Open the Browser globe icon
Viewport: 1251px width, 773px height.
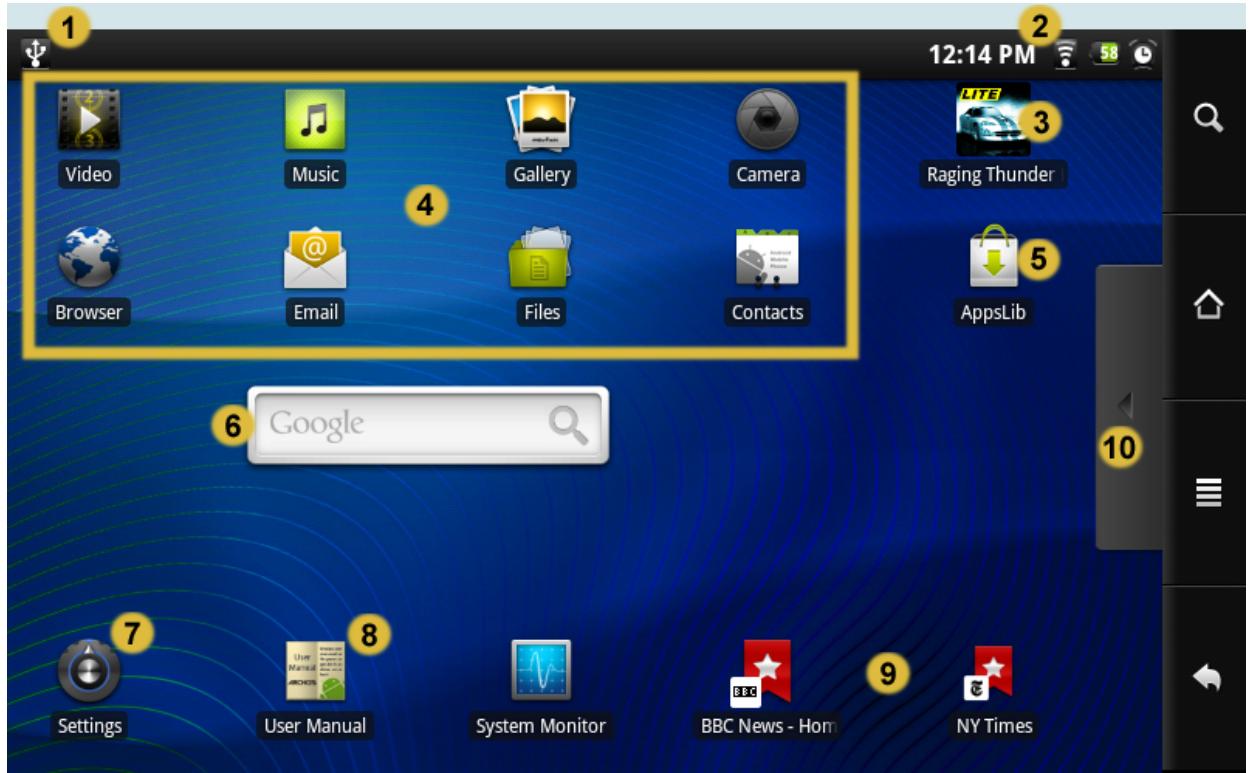[89, 257]
